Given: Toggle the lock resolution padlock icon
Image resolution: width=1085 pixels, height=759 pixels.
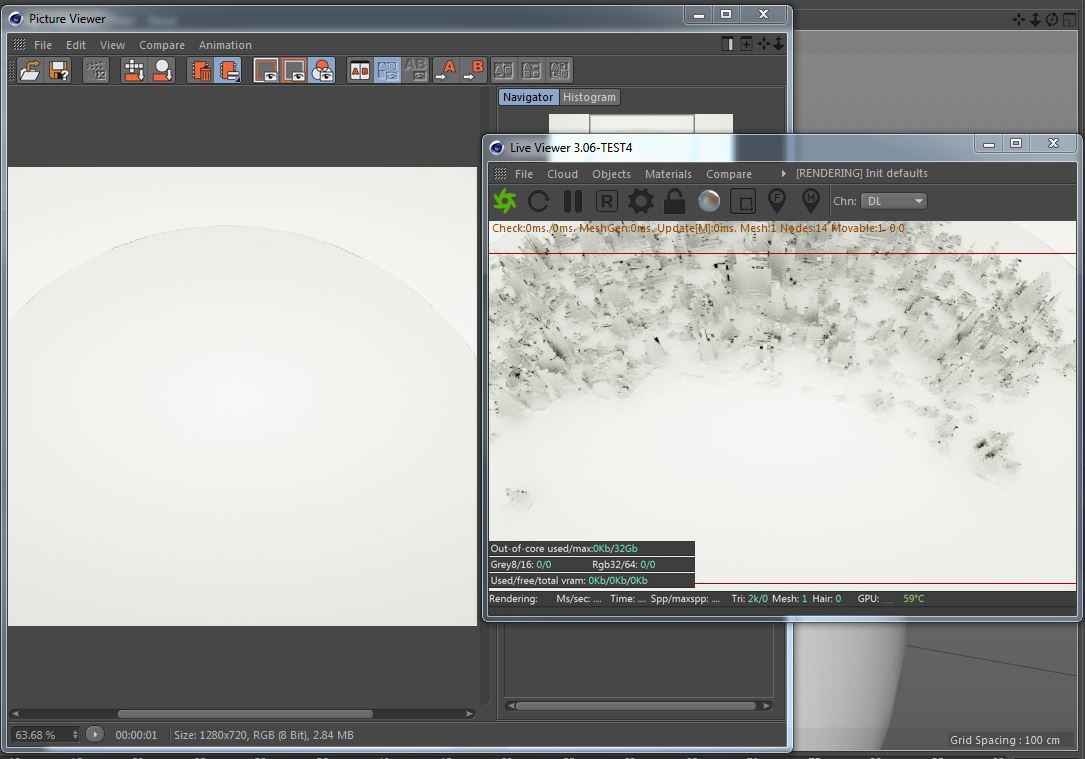Looking at the screenshot, I should [x=674, y=201].
